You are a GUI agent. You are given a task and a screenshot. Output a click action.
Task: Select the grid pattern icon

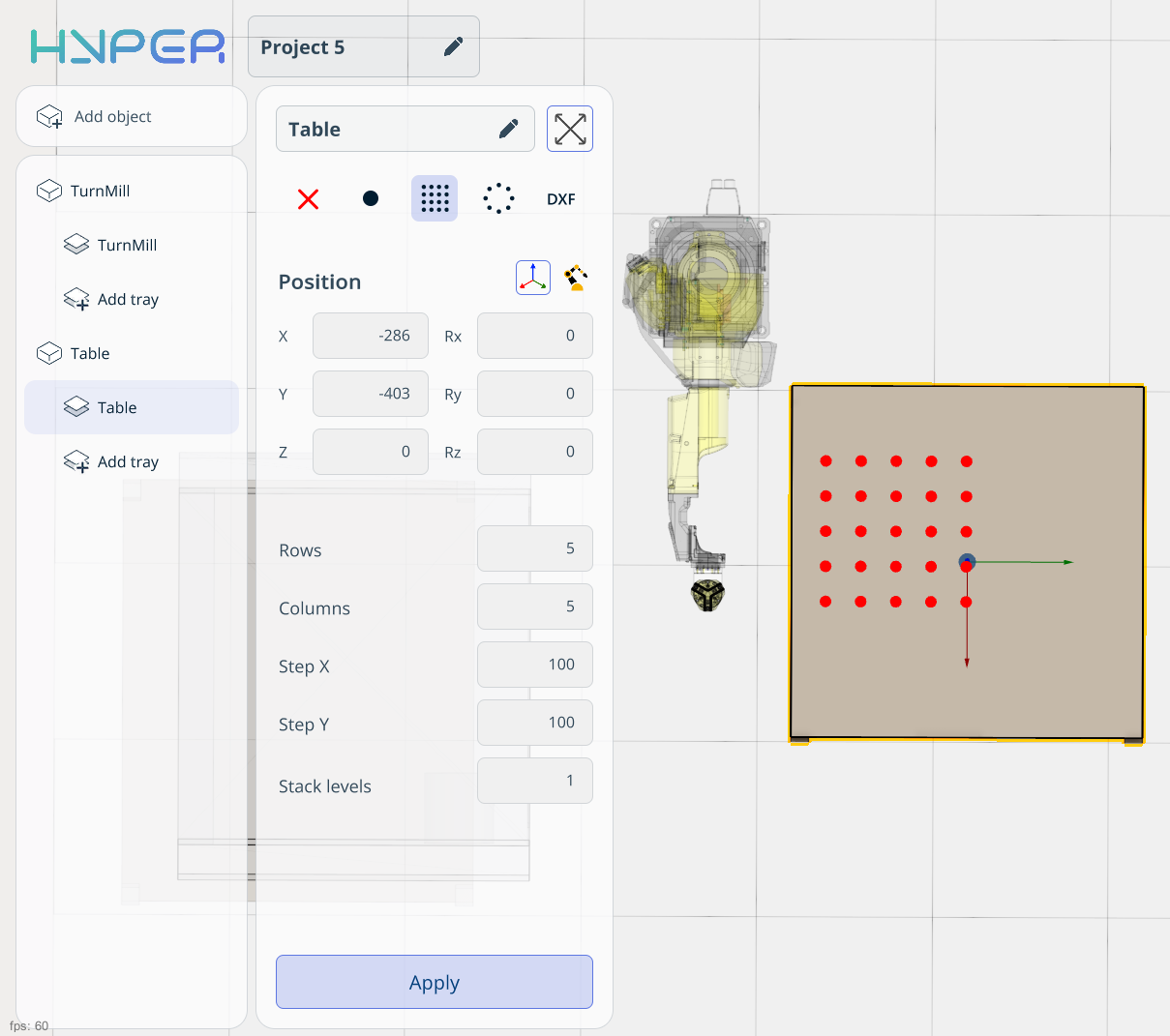coord(435,199)
